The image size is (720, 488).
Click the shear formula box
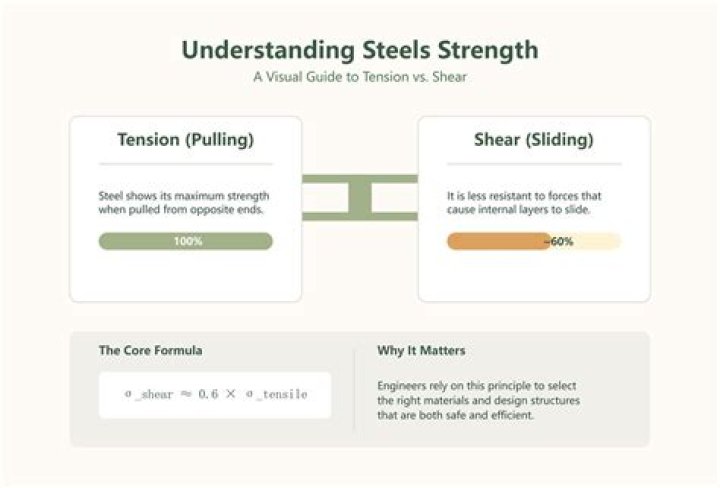tap(215, 395)
